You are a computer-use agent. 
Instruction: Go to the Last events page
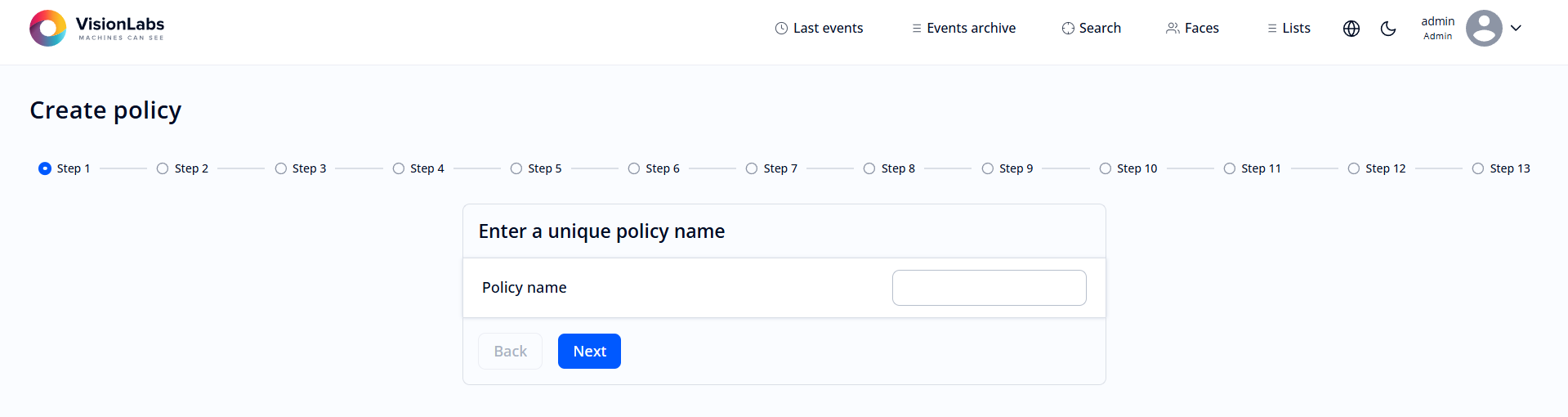827,29
